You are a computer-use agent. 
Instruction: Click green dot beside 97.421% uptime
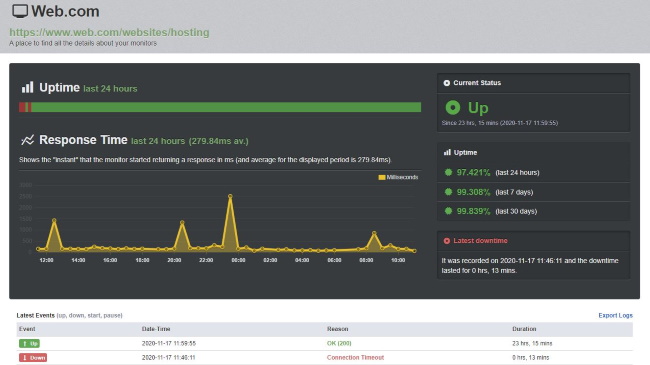coord(448,172)
